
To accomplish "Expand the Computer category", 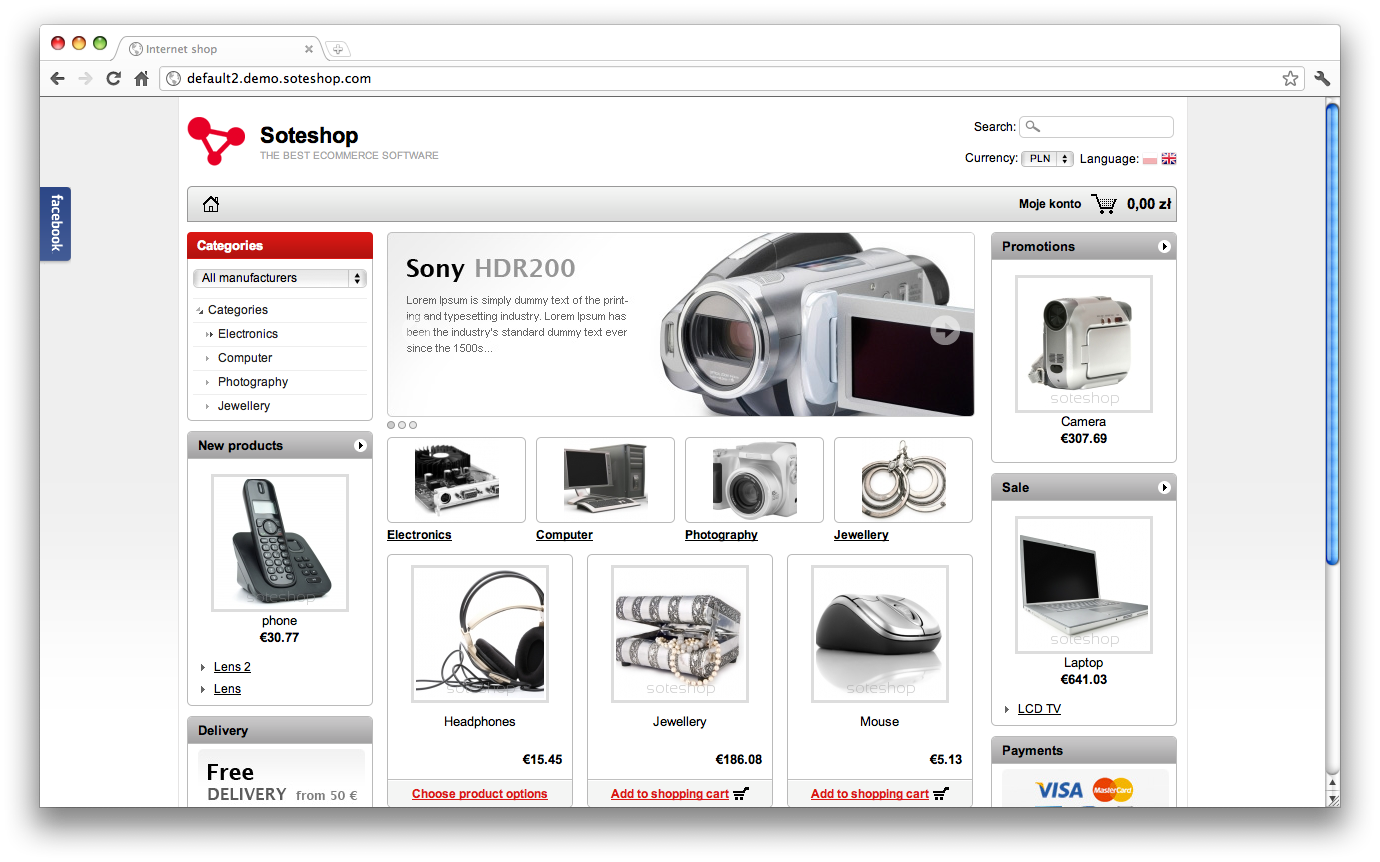I will [208, 358].
